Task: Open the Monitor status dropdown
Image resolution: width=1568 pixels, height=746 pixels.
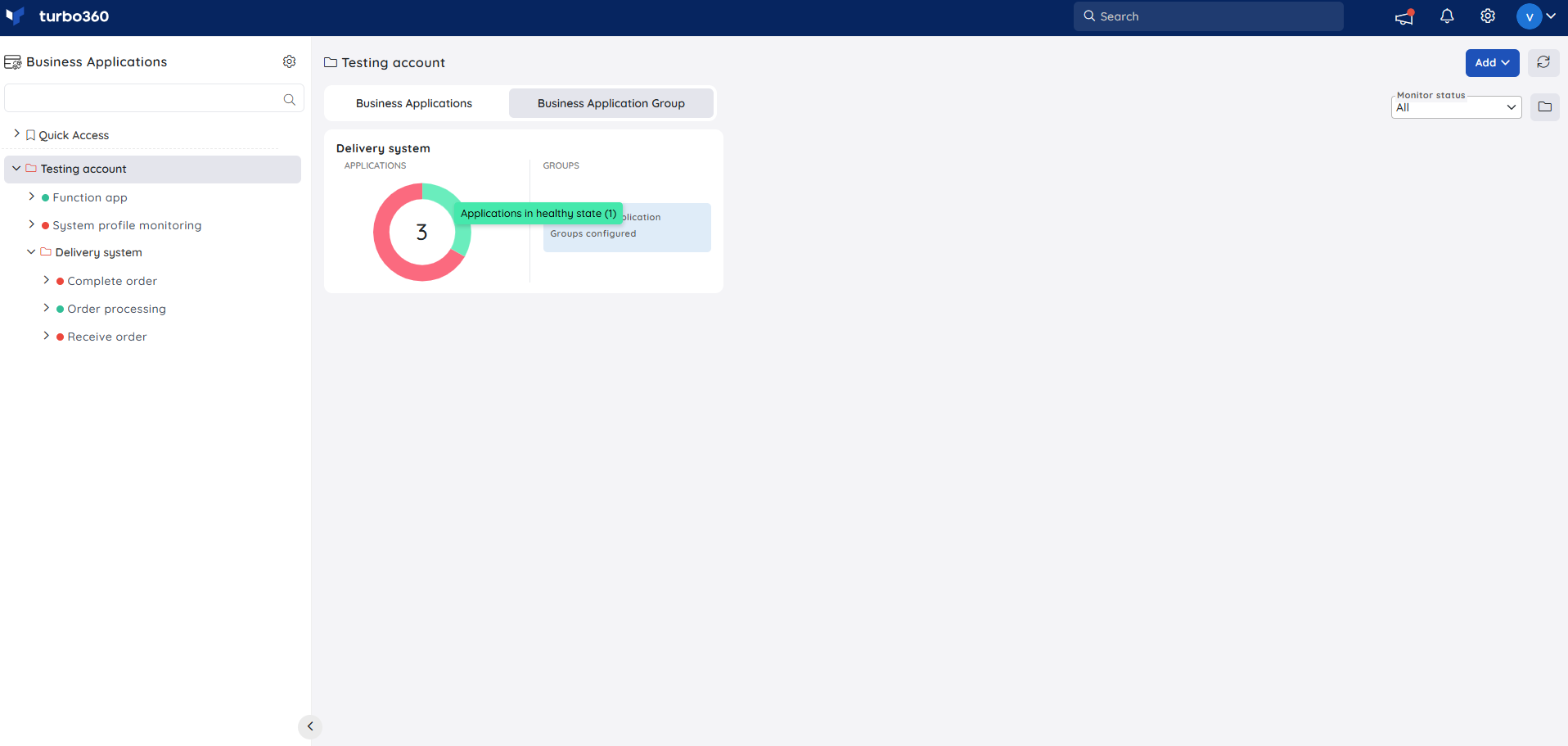Action: [x=1456, y=107]
